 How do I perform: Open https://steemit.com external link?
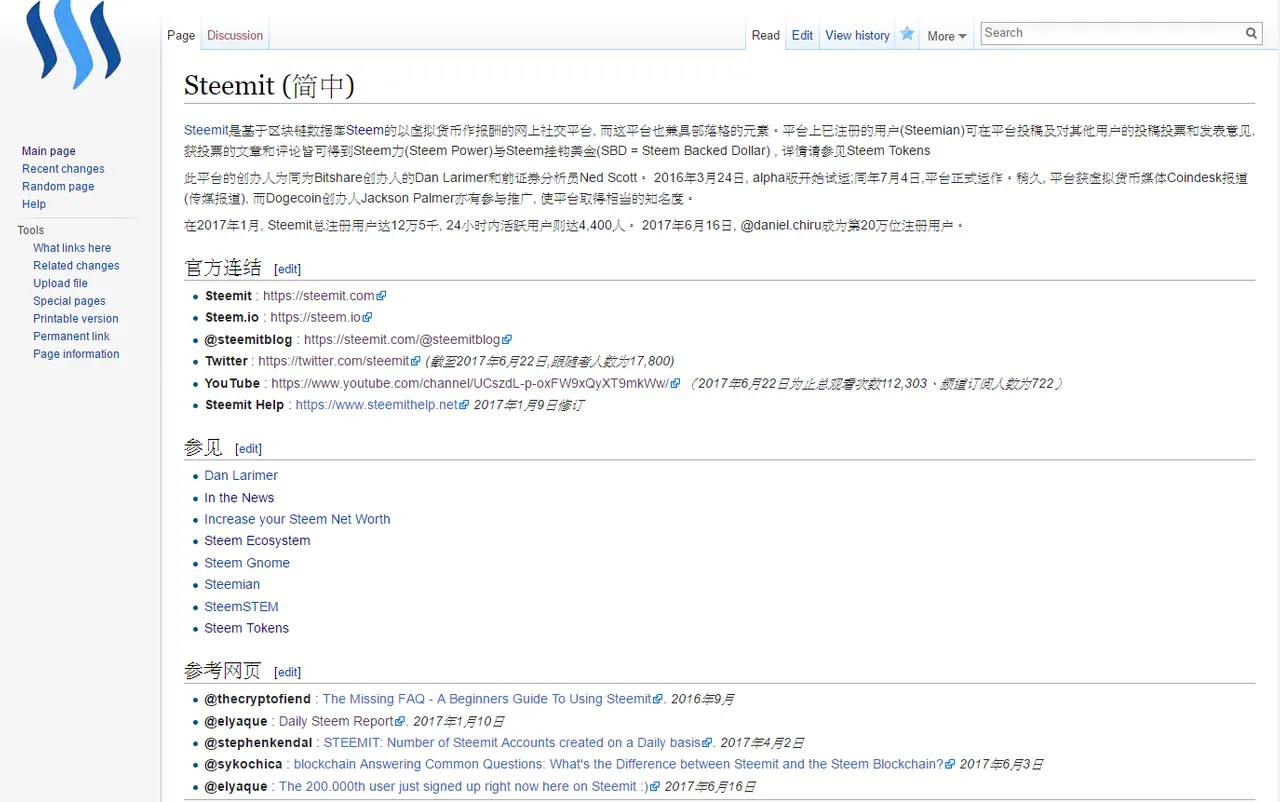click(324, 296)
